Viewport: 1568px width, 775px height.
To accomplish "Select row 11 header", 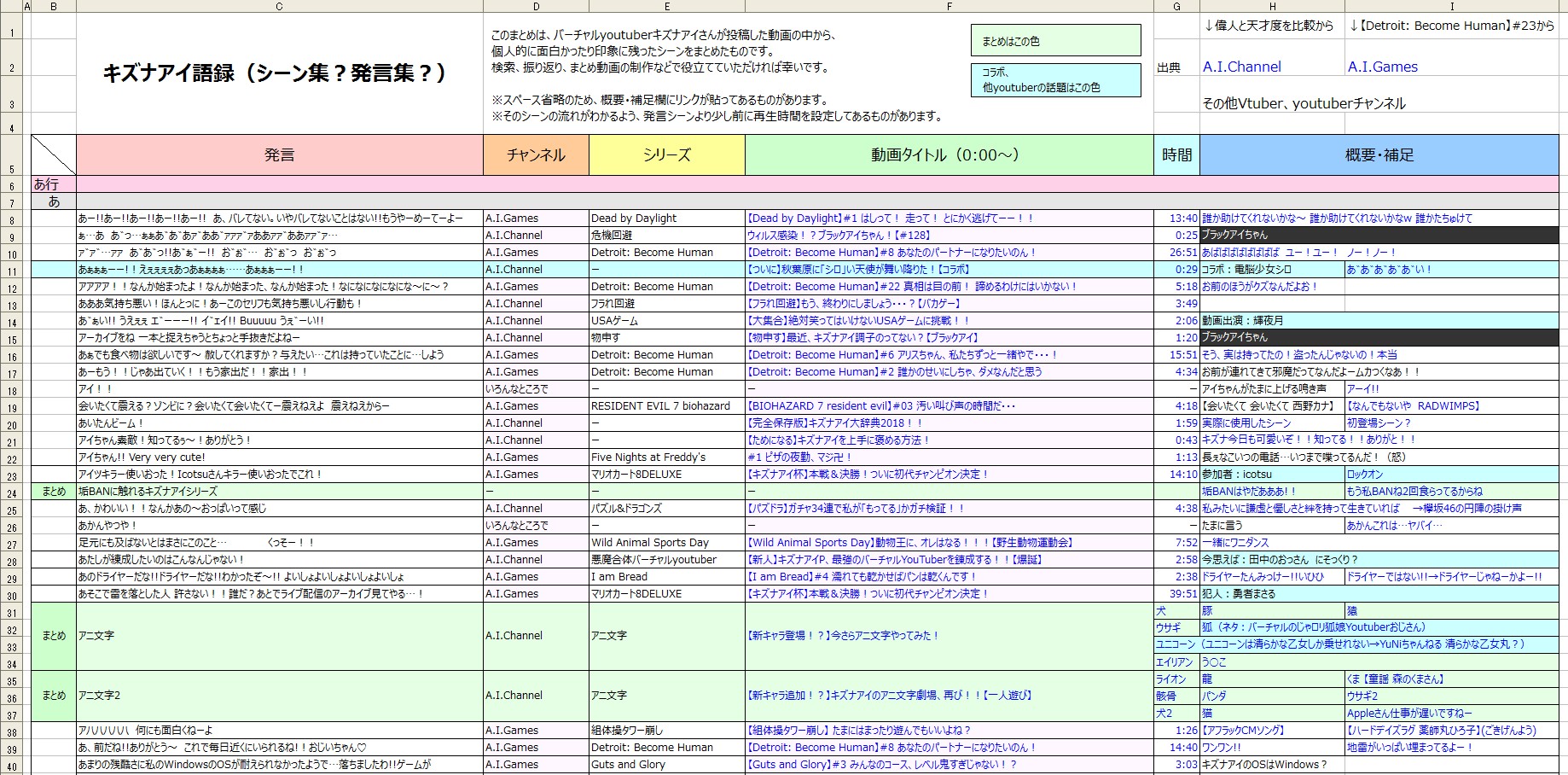I will [12, 271].
